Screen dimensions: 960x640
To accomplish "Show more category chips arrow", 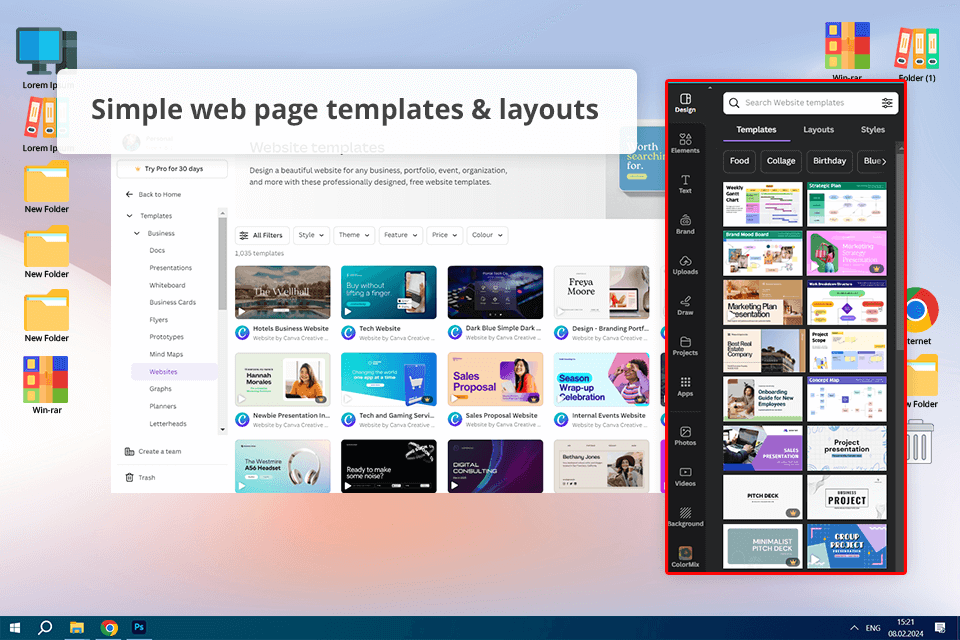I will pyautogui.click(x=883, y=161).
